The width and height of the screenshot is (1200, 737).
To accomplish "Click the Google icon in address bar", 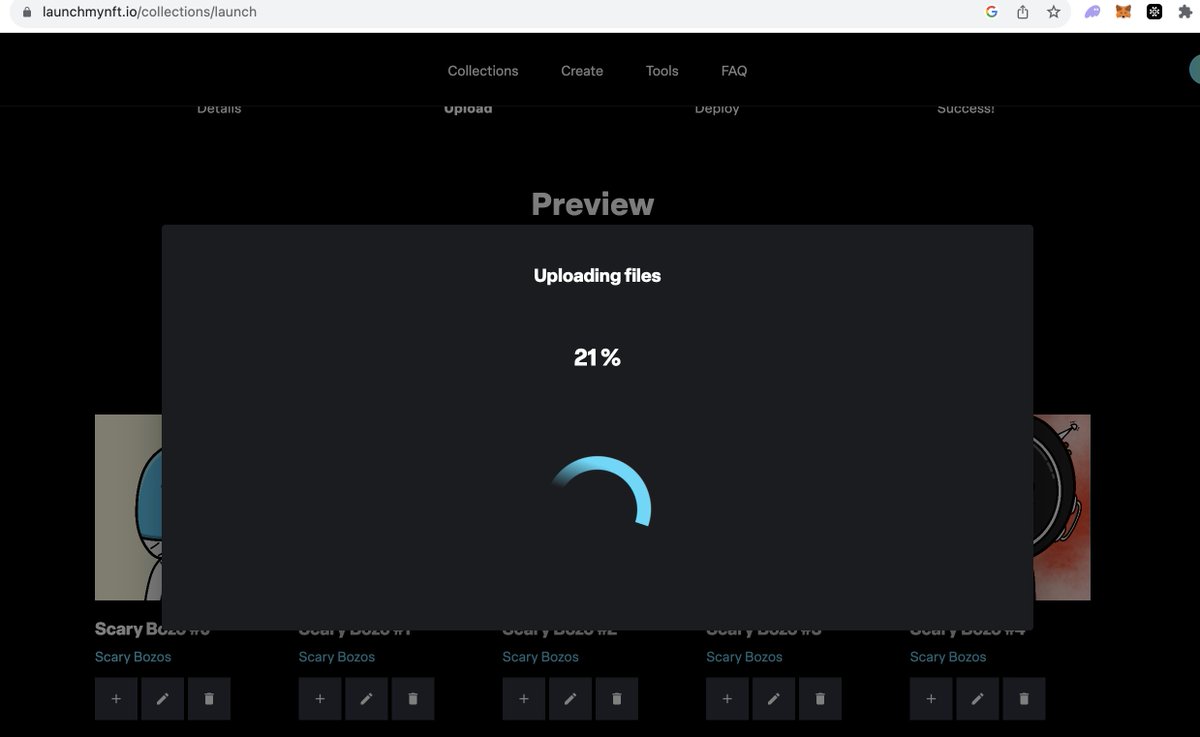I will (x=992, y=12).
